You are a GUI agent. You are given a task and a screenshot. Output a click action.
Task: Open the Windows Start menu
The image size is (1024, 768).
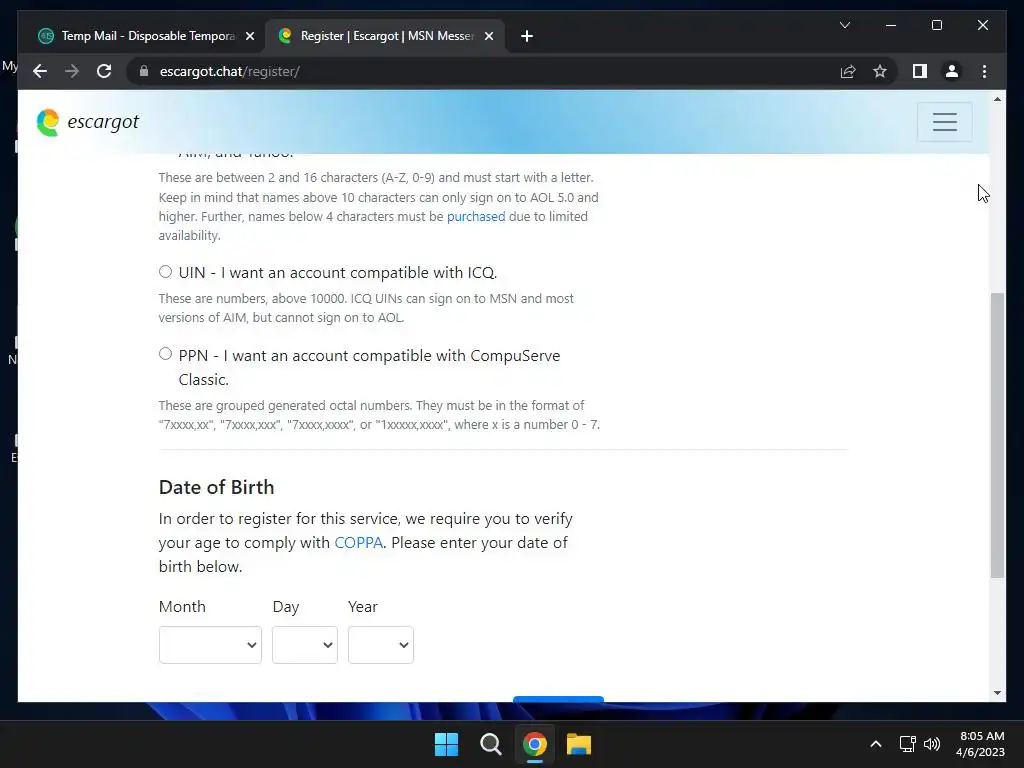click(447, 744)
